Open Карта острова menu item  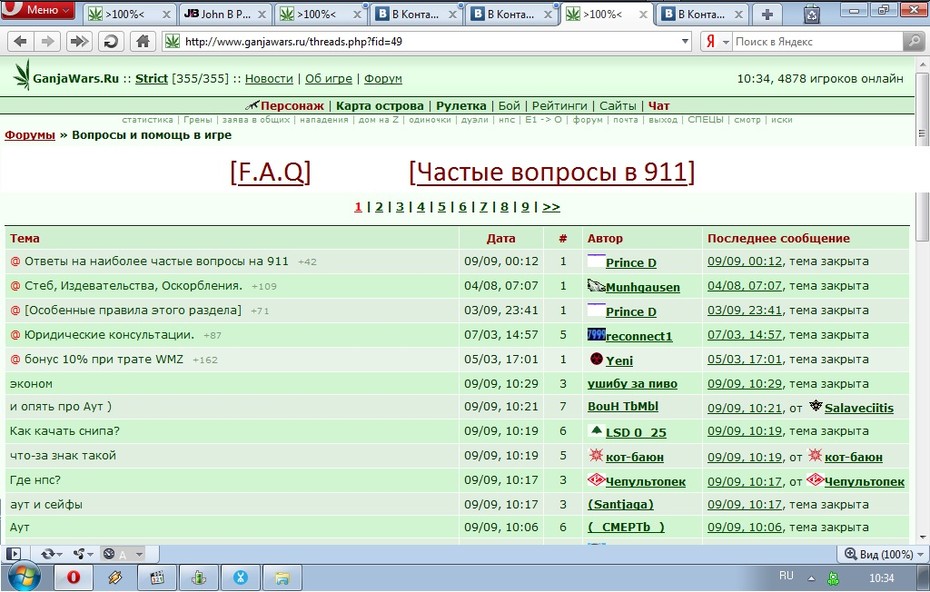[380, 106]
